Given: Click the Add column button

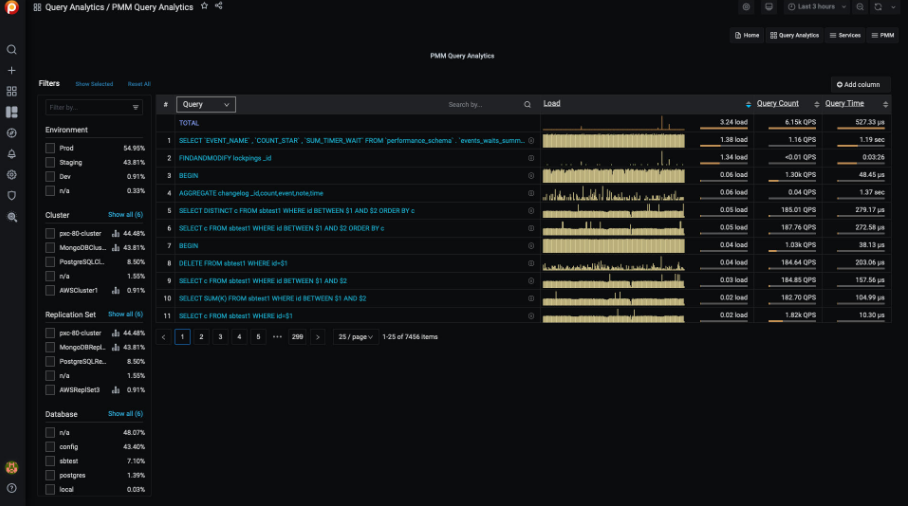Looking at the screenshot, I should pos(859,85).
